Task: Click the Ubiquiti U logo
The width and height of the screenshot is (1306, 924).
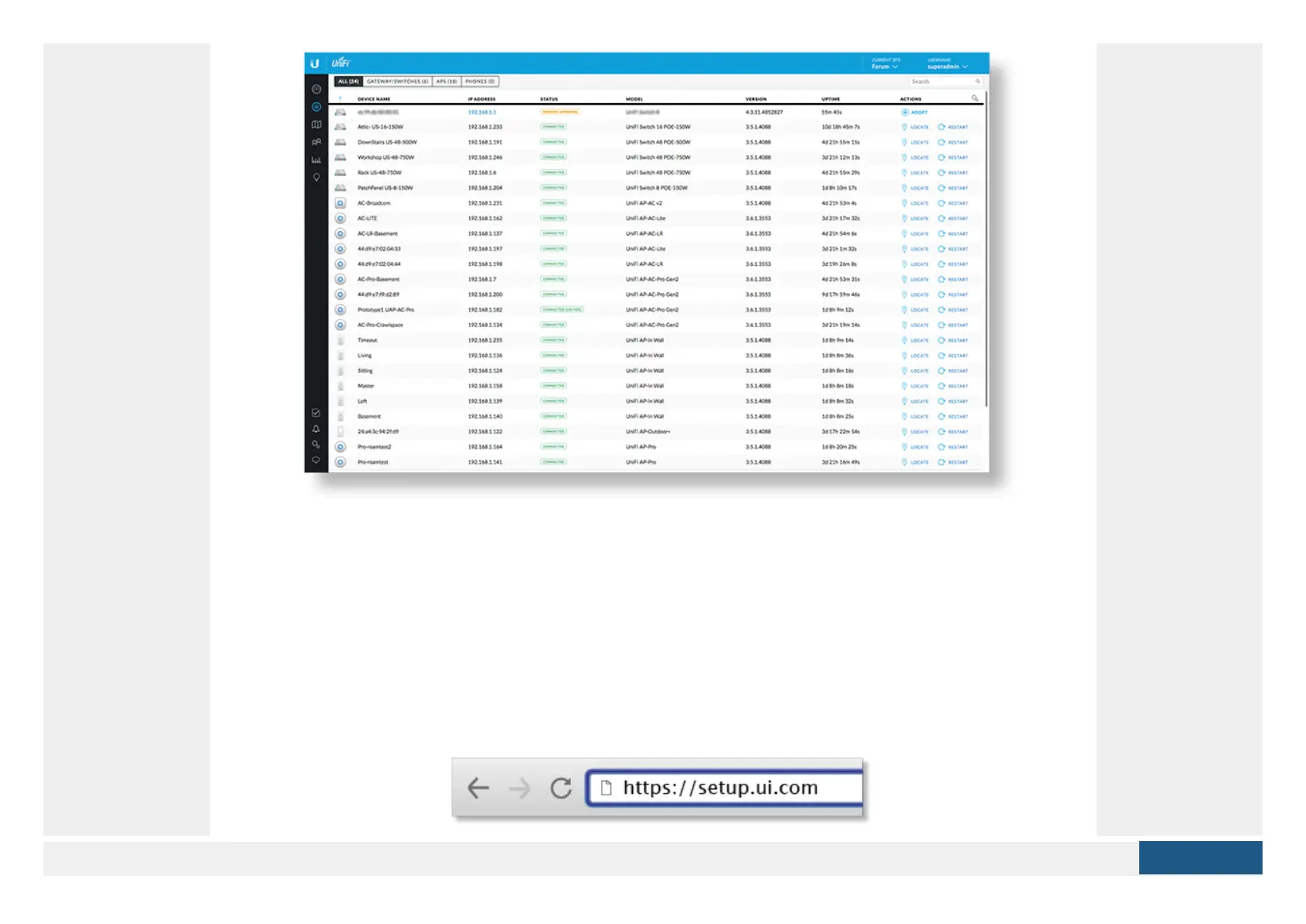Action: [x=315, y=63]
